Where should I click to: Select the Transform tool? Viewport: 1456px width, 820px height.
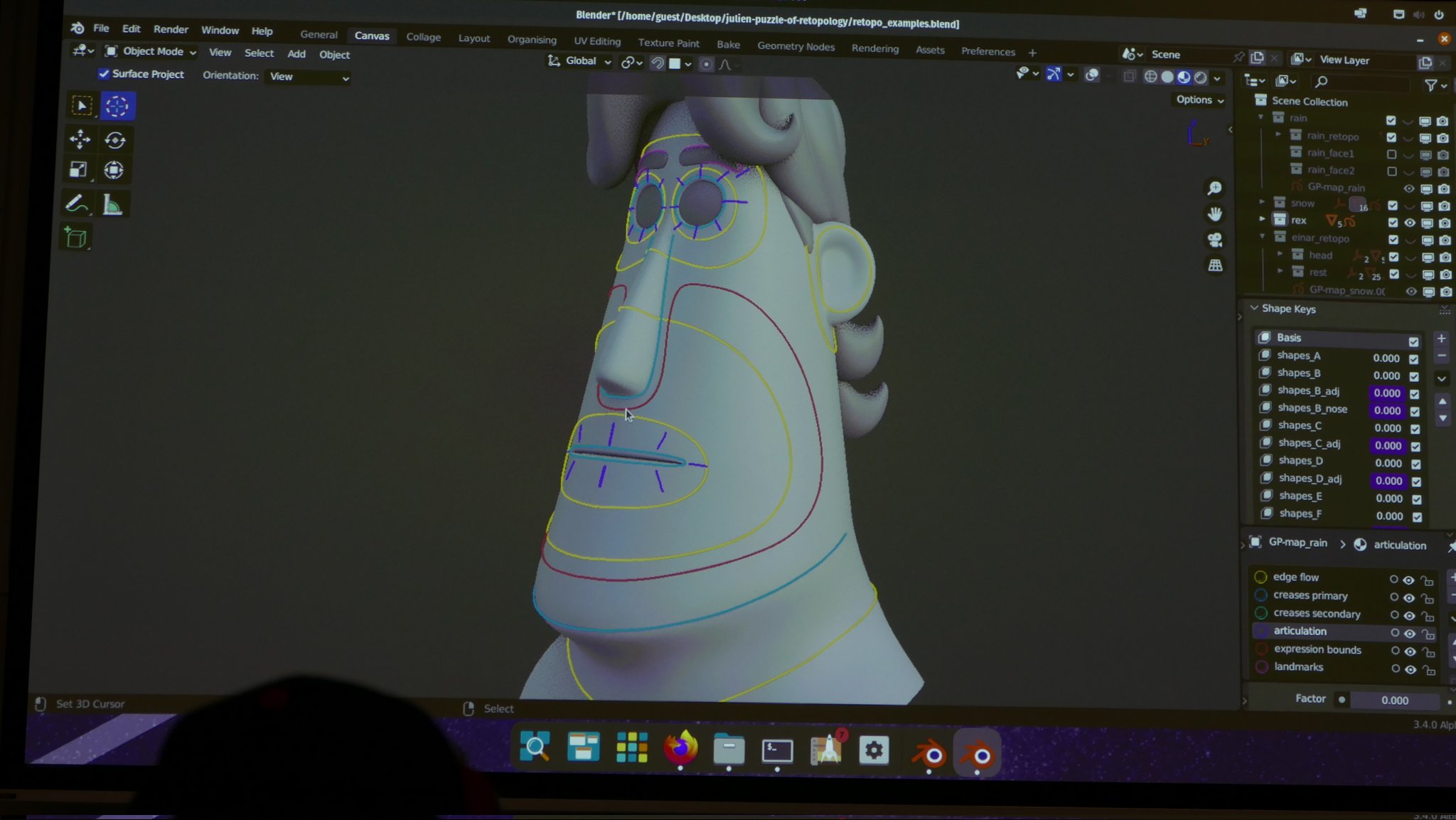pos(114,170)
